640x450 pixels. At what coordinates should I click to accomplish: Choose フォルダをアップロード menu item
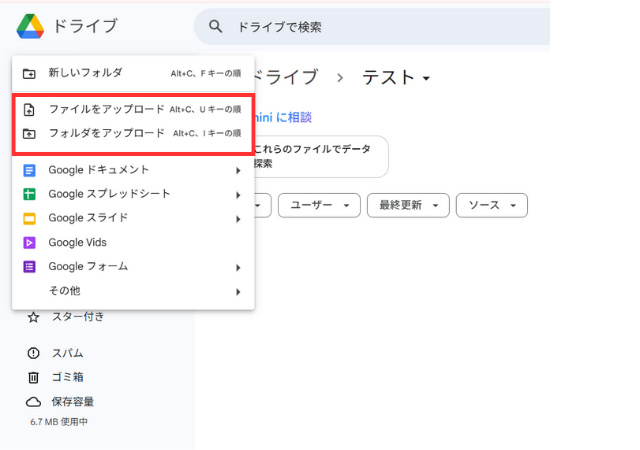coord(106,133)
